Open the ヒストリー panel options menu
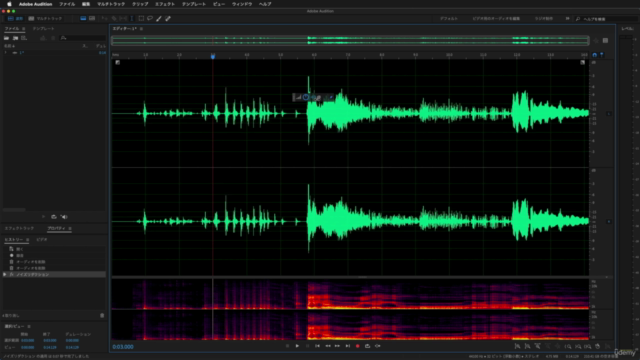 [28, 240]
